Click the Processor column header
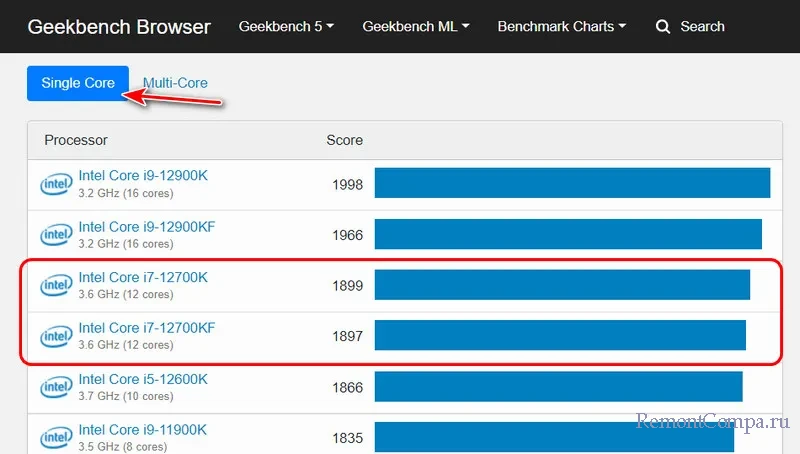 [76, 140]
